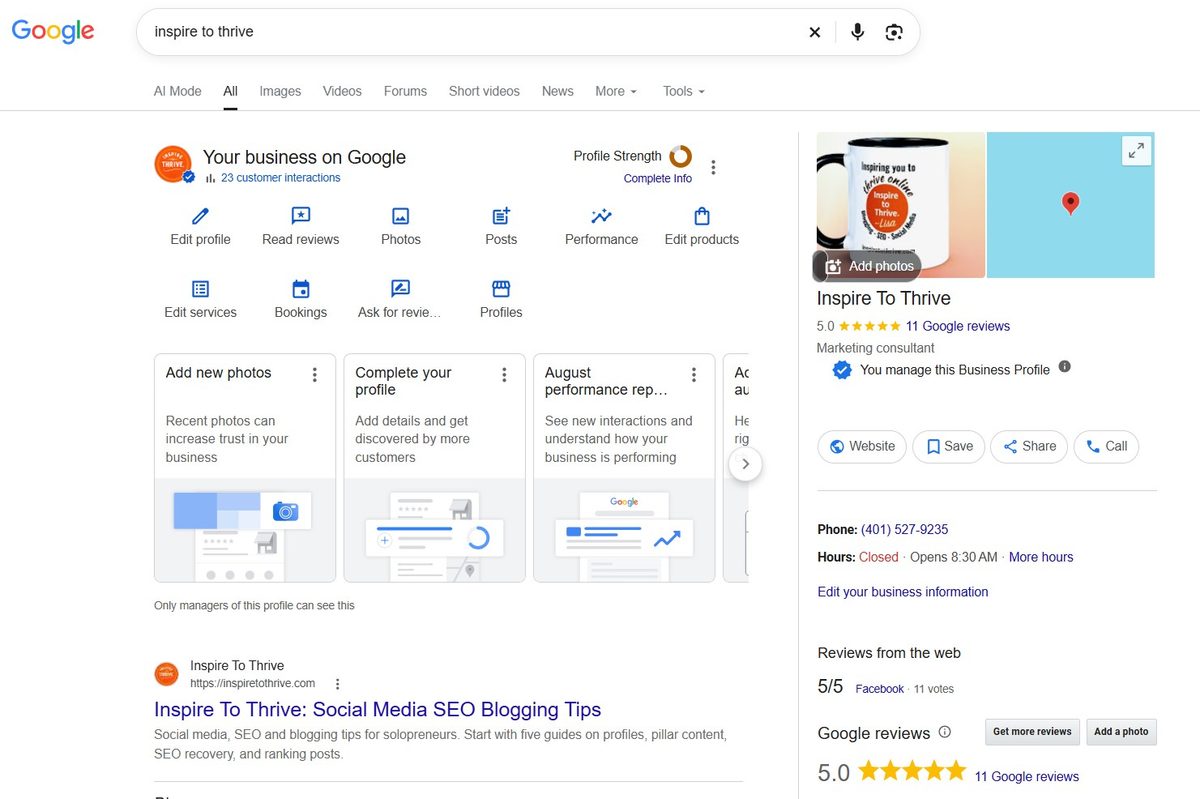Click the Share button

1030,446
